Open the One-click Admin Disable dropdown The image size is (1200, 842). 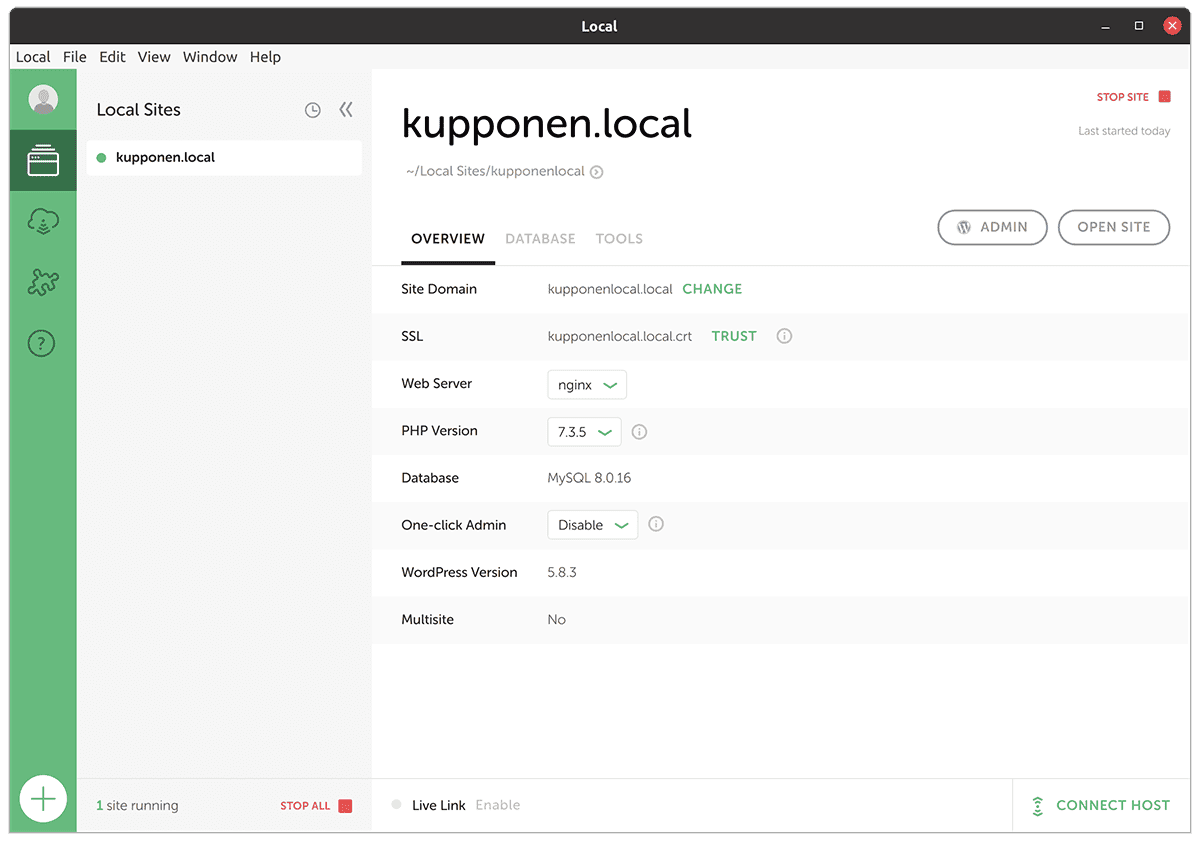pyautogui.click(x=592, y=525)
